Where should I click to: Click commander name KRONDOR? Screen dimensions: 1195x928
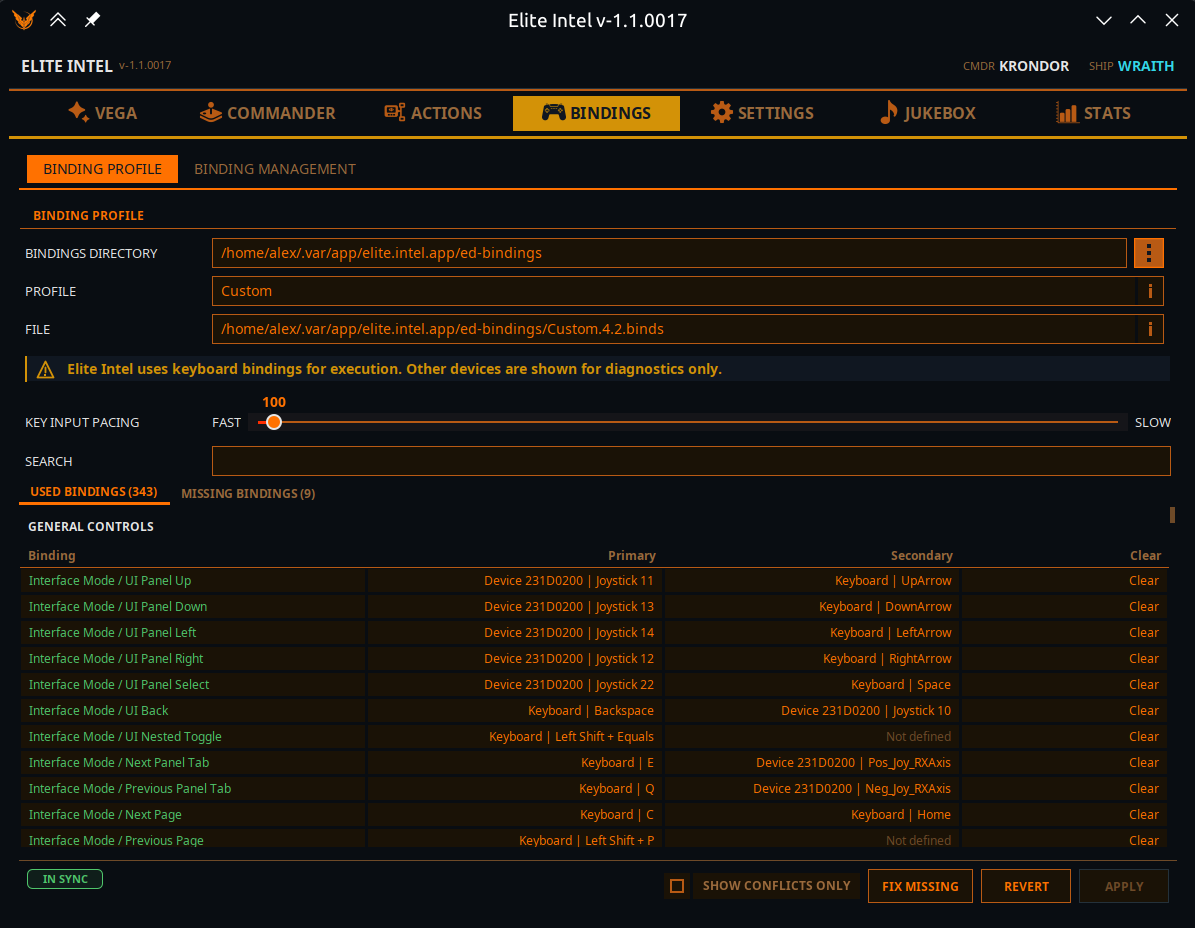click(x=1033, y=66)
